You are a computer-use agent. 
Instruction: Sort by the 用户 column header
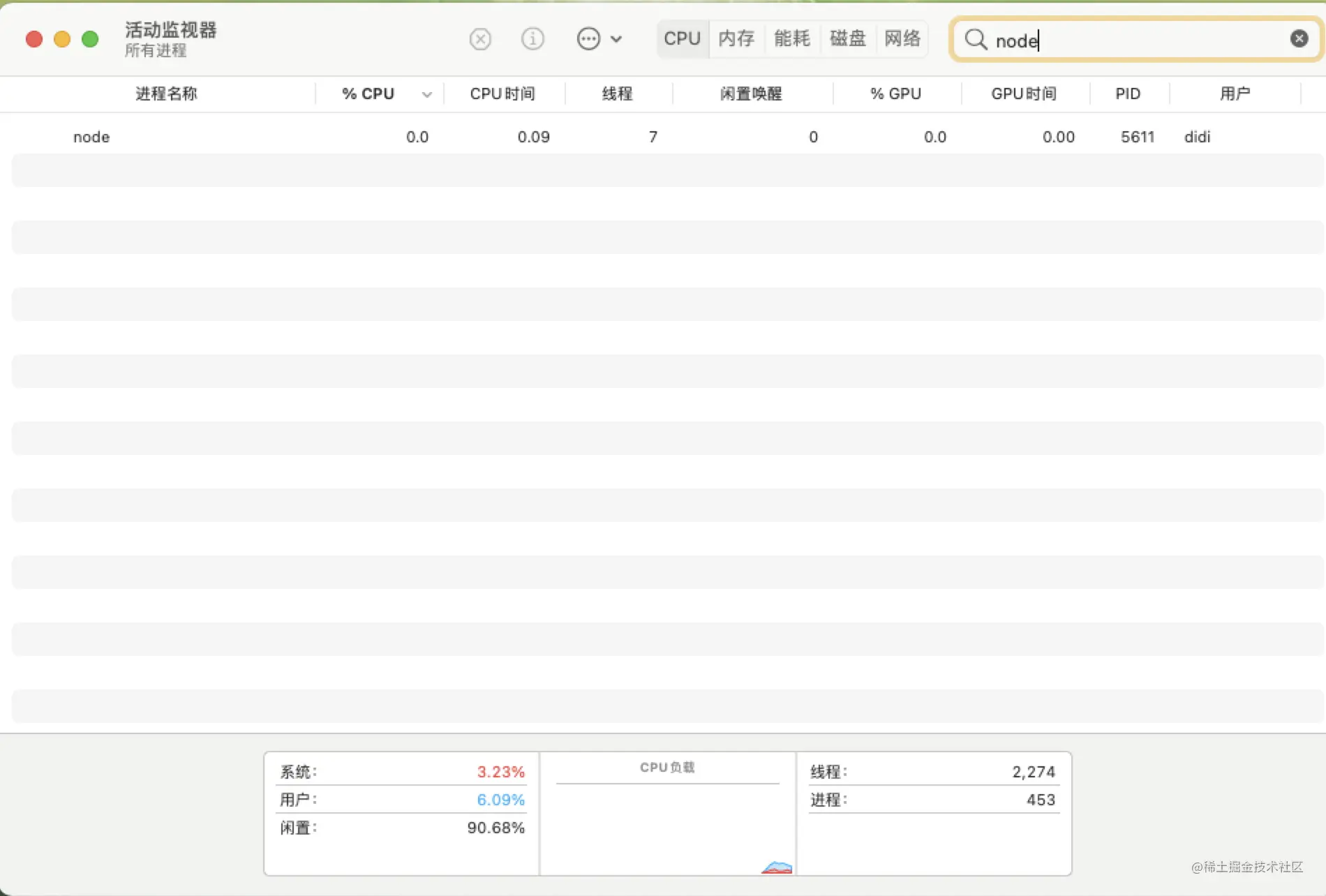[1235, 94]
